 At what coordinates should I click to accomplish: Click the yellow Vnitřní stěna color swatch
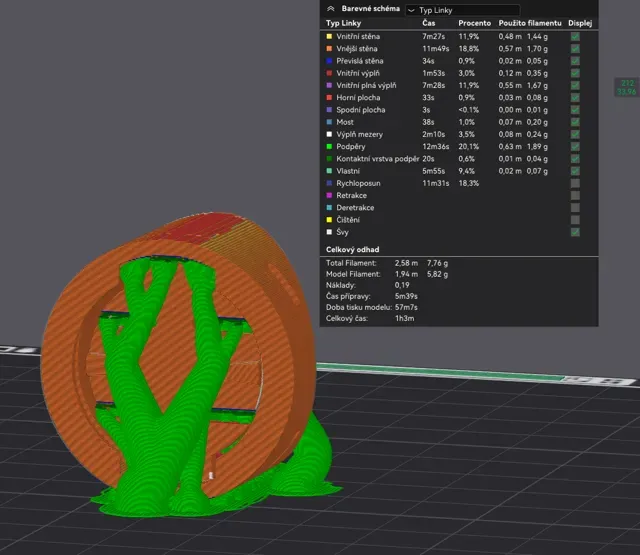pos(329,36)
